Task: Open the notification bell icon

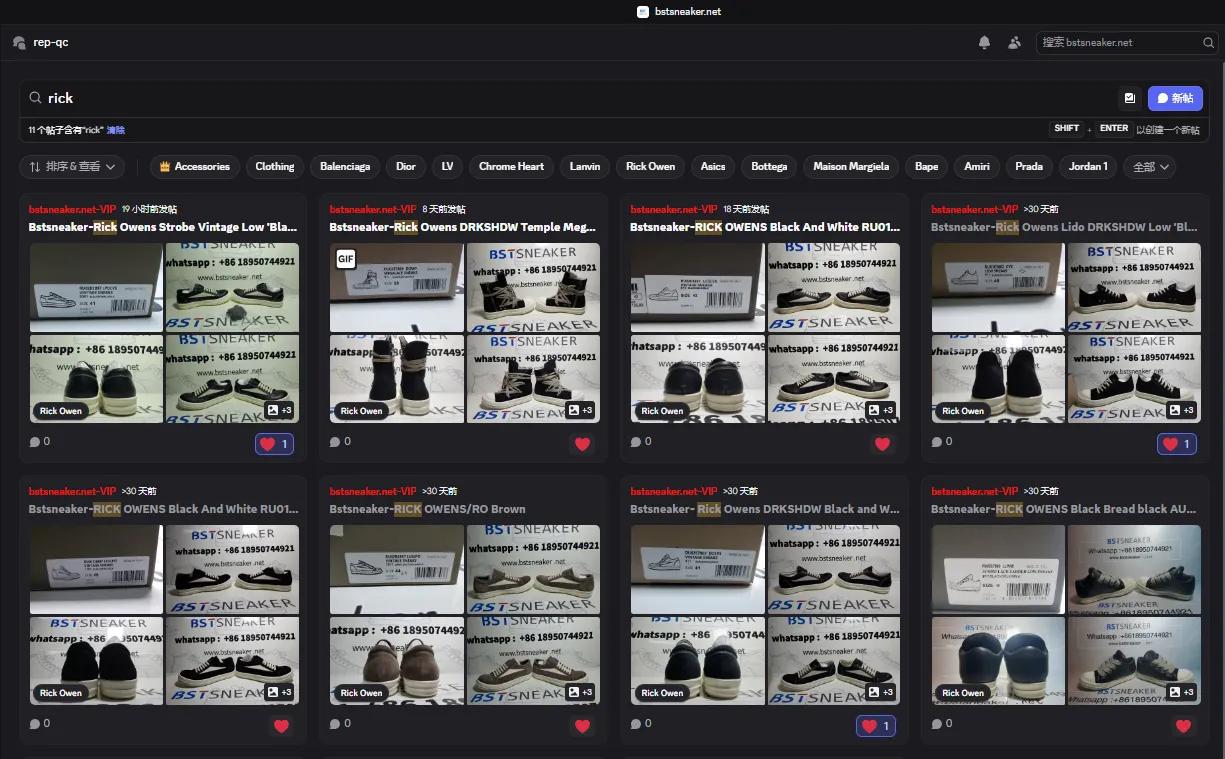Action: (984, 42)
